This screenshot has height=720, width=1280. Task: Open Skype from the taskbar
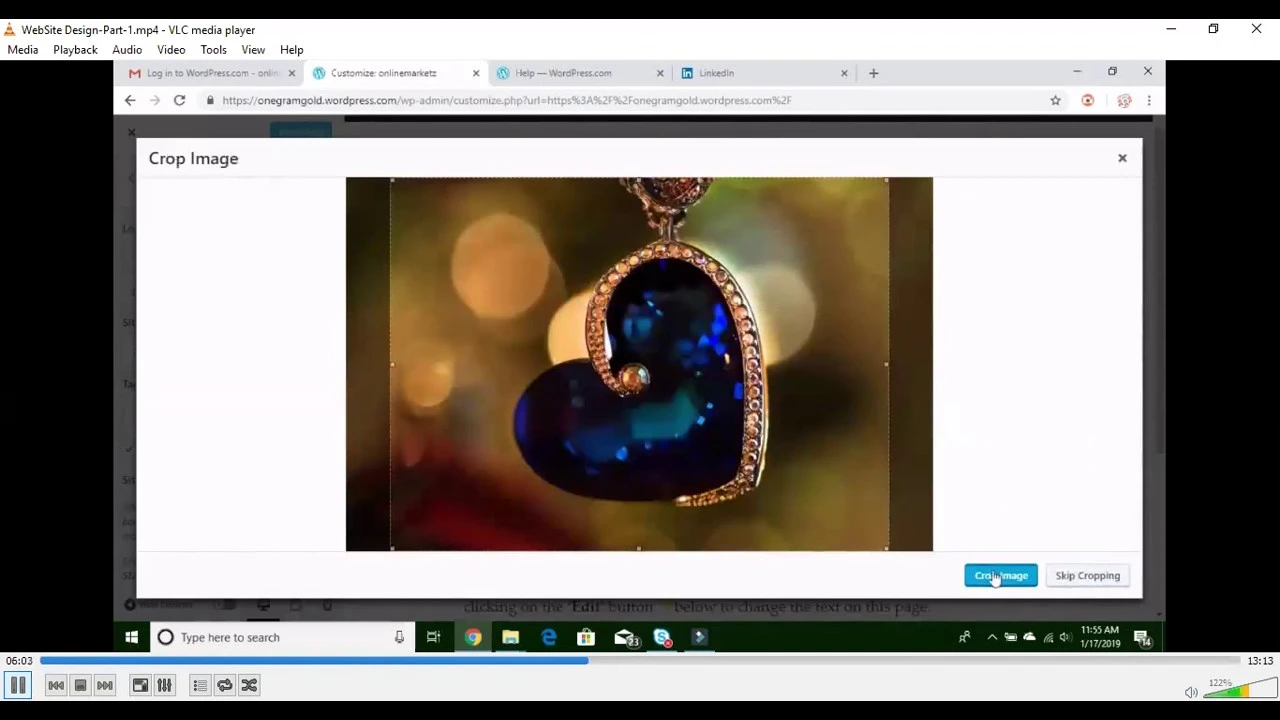point(662,637)
